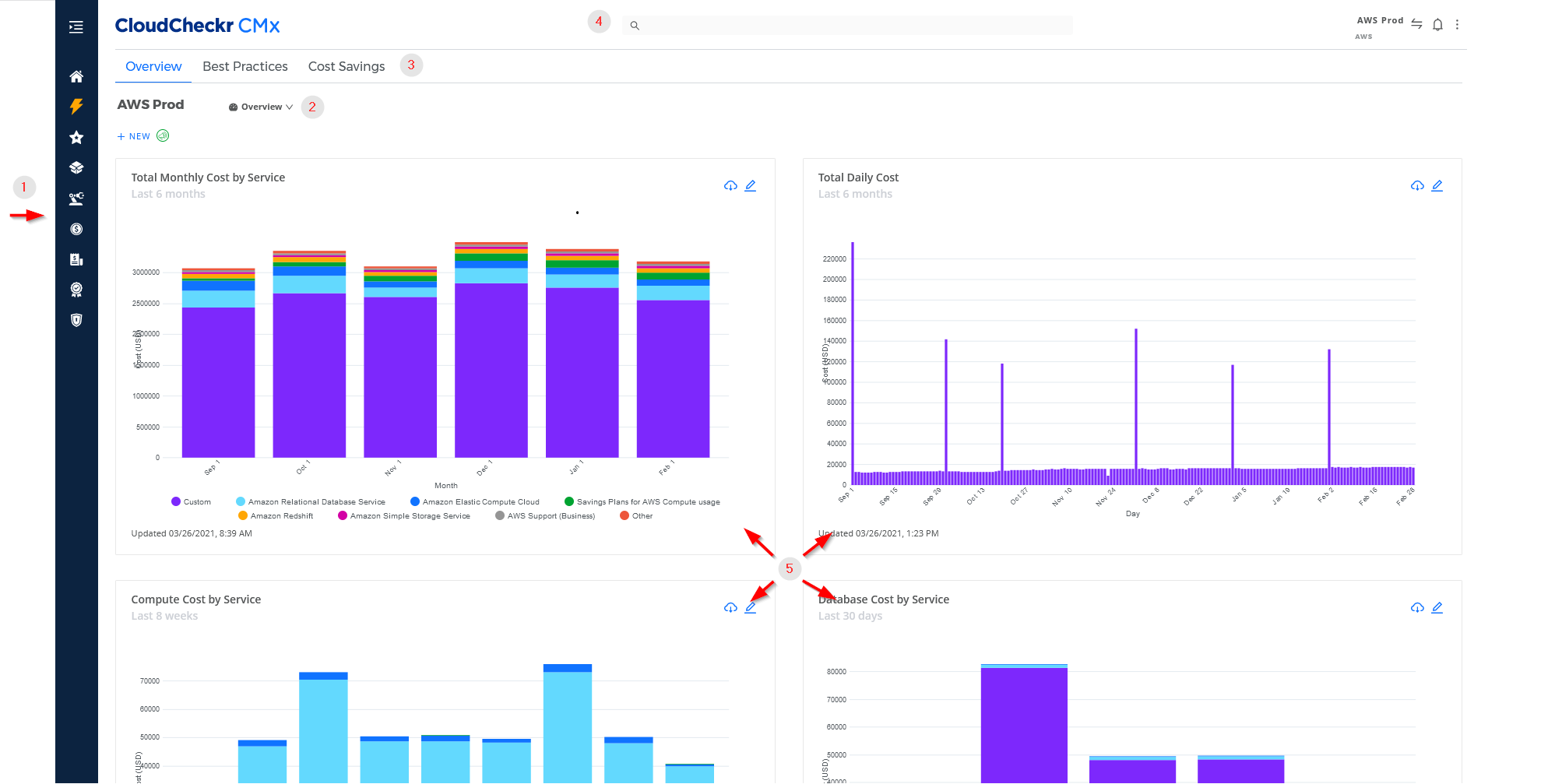The height and width of the screenshot is (784, 1541).
Task: Click 'Compute Cost by Service' title
Action: tap(196, 599)
